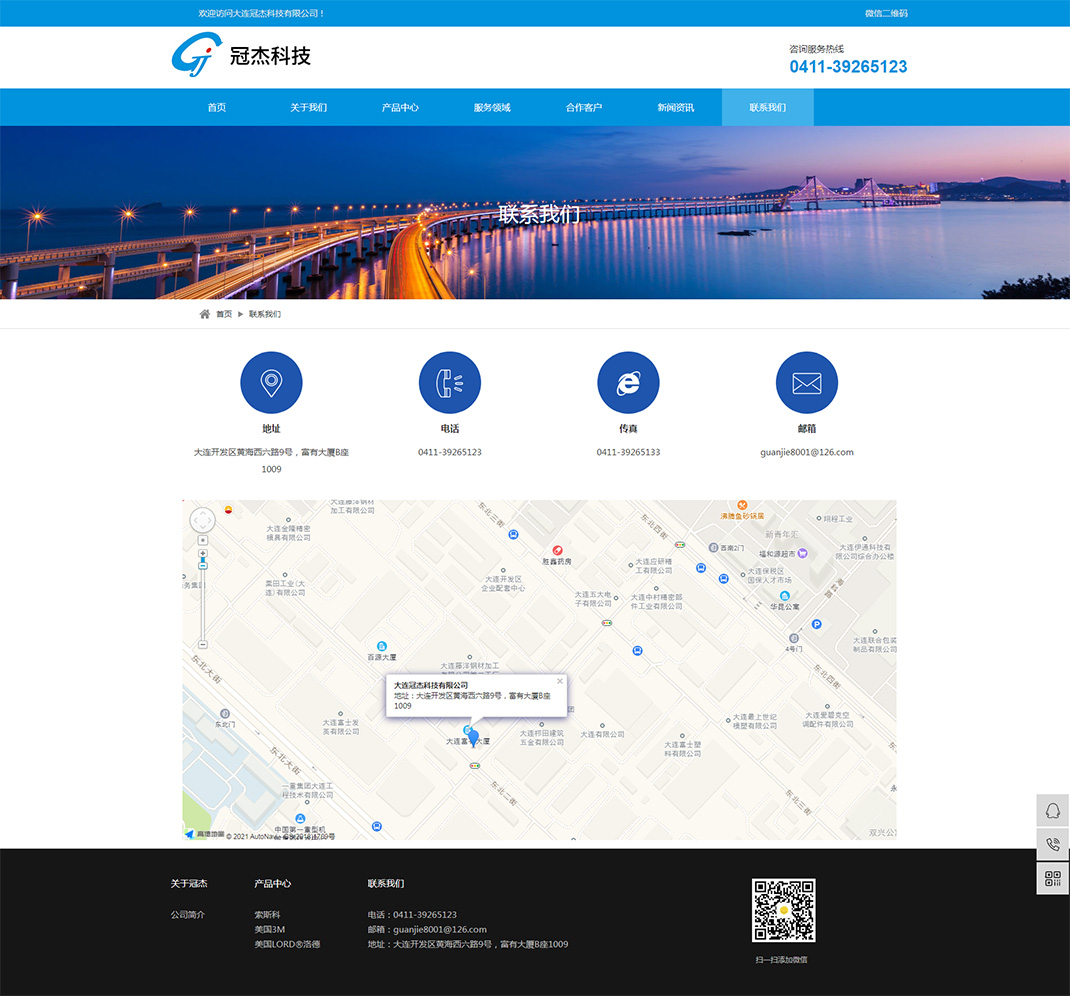Click the map pan direction control
Viewport: 1070px width, 996px height.
[202, 520]
